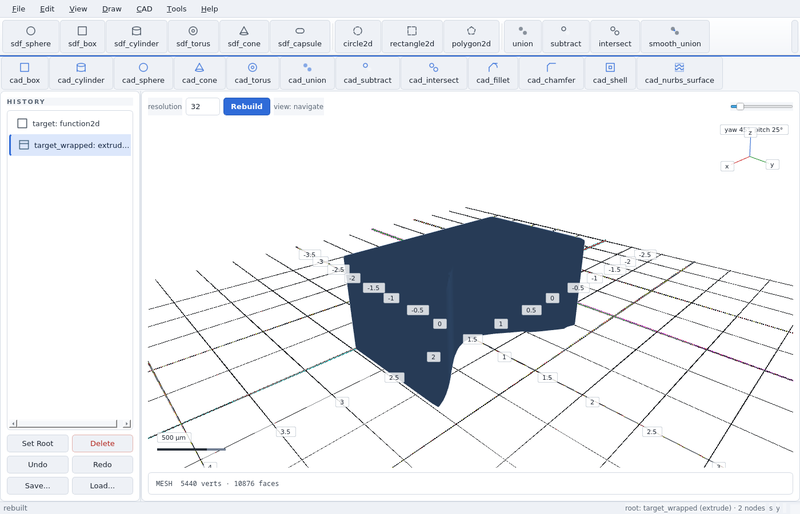Viewport: 800px width, 514px height.
Task: Choose the sdf_cone tool
Action: coord(244,37)
